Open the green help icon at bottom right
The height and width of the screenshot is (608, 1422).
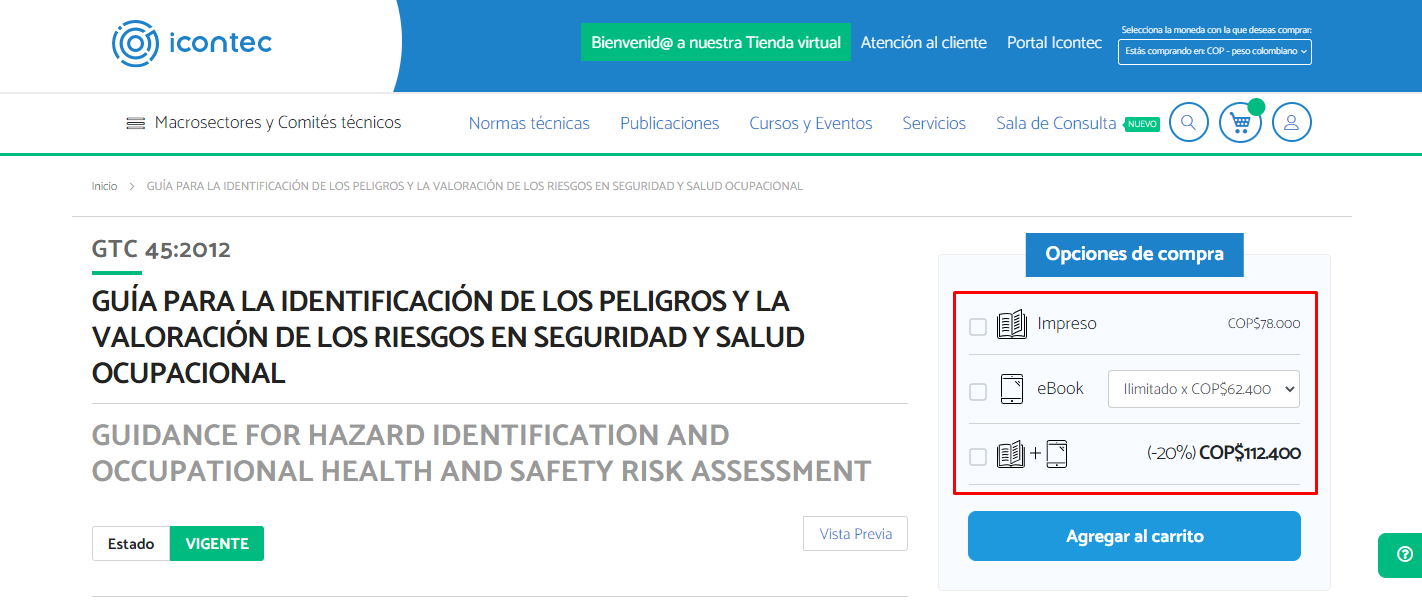click(x=1404, y=555)
